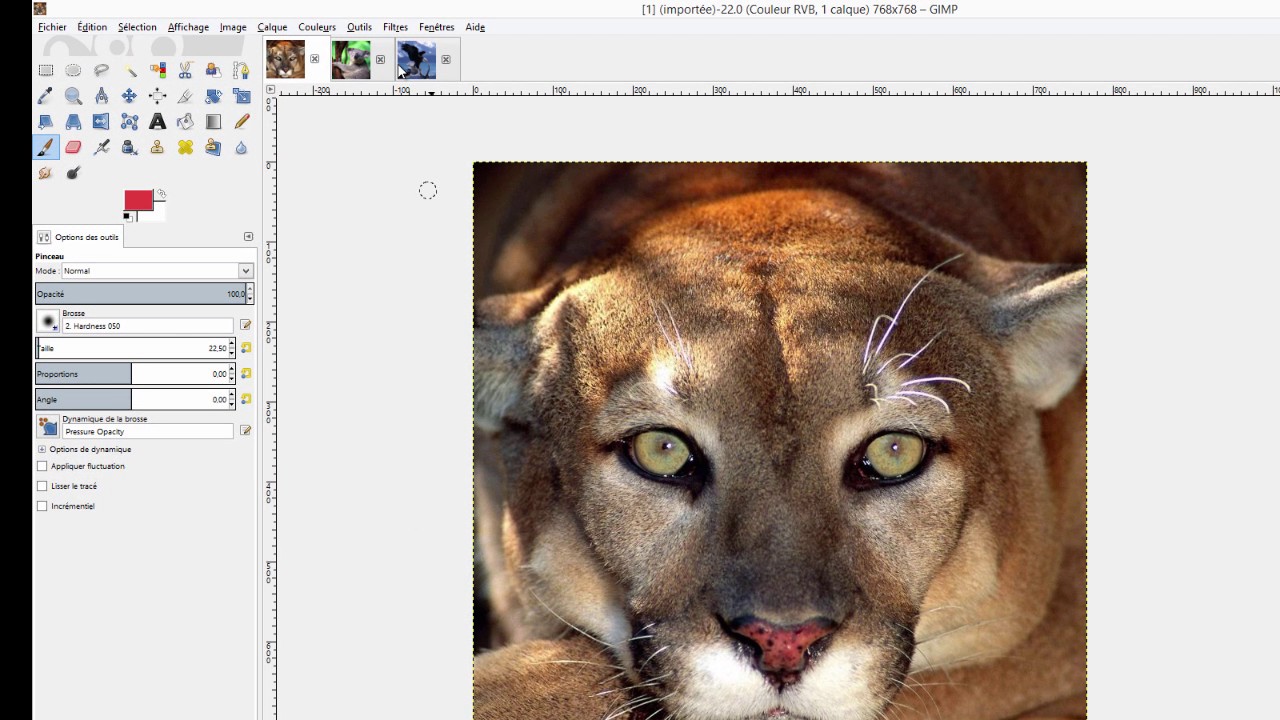Viewport: 1280px width, 720px height.
Task: Open the brush preview selector button
Action: pos(48,321)
